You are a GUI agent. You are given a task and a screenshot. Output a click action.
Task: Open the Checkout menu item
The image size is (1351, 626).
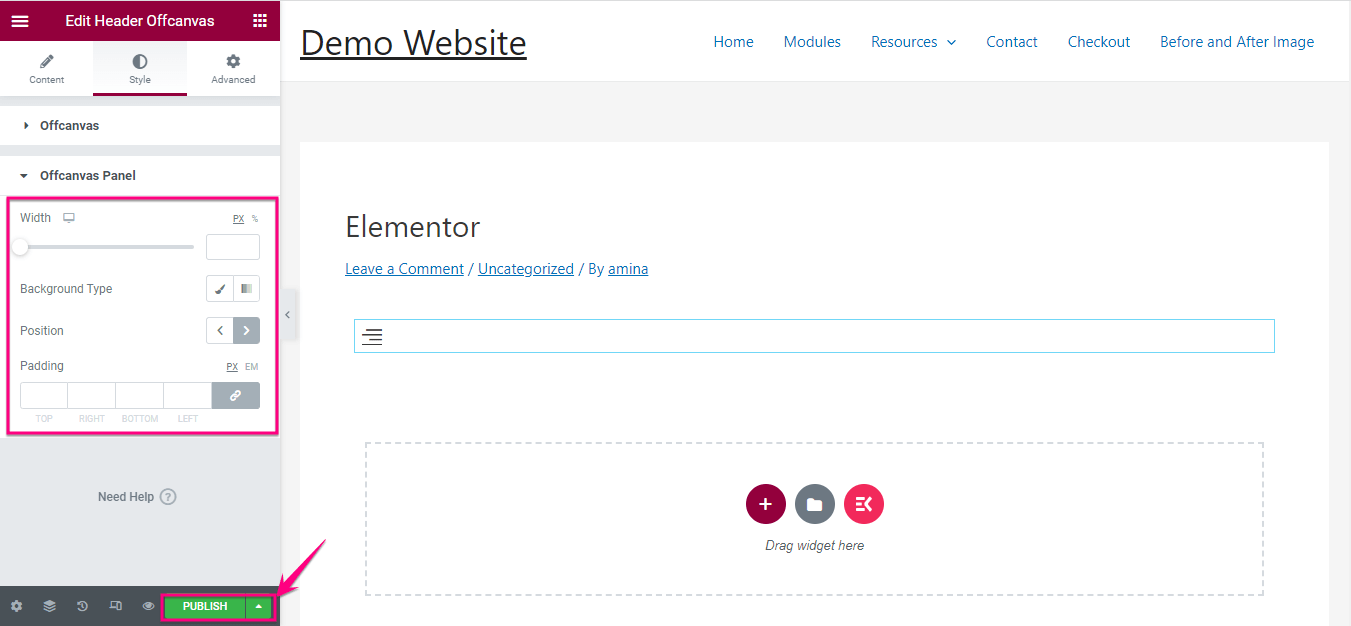coord(1099,42)
